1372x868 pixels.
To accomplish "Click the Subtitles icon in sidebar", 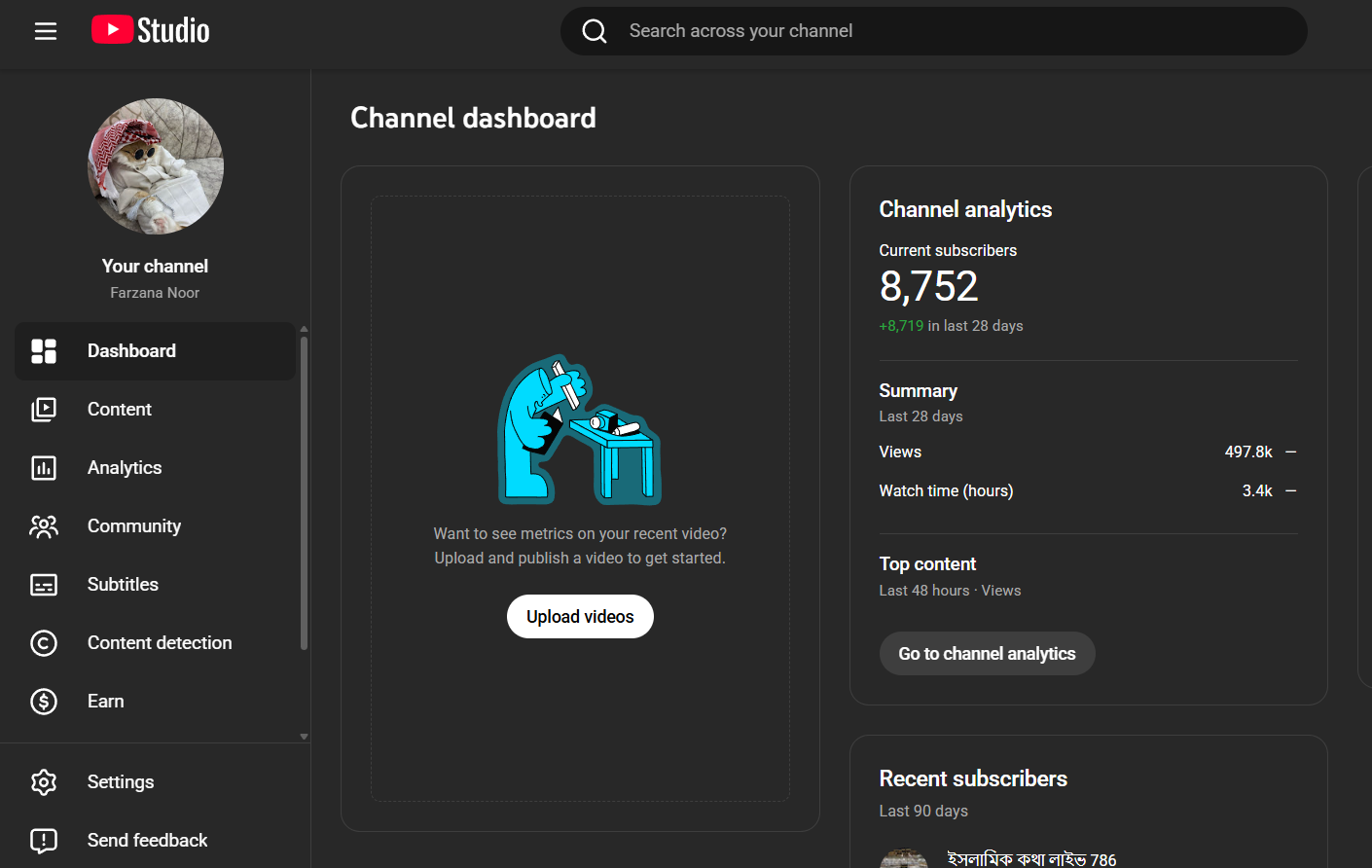I will 44,585.
